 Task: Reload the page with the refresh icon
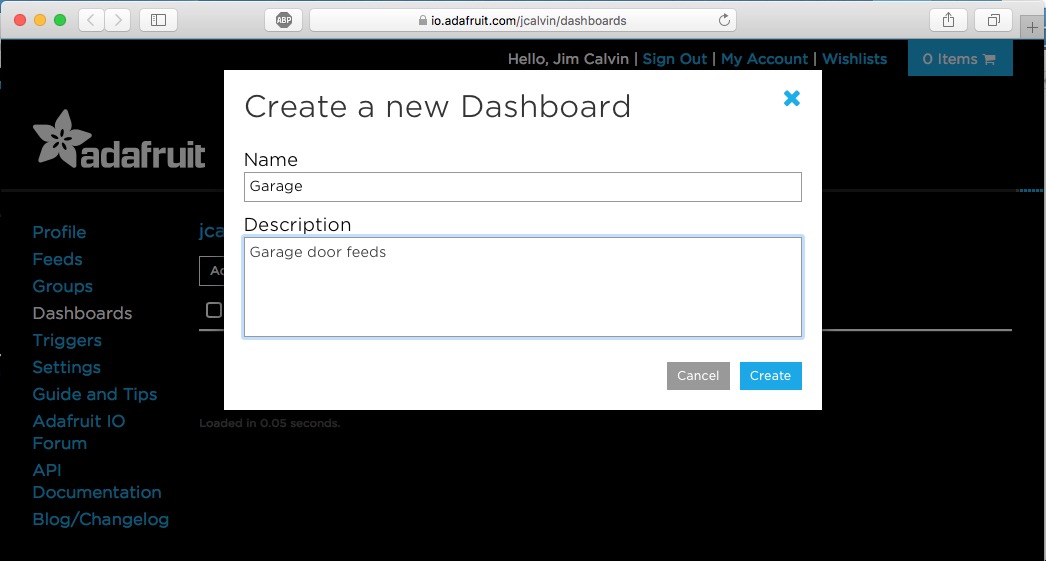click(724, 20)
